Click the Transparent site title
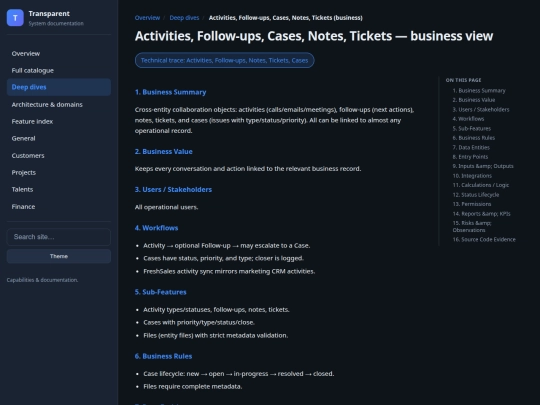 click(x=49, y=13)
